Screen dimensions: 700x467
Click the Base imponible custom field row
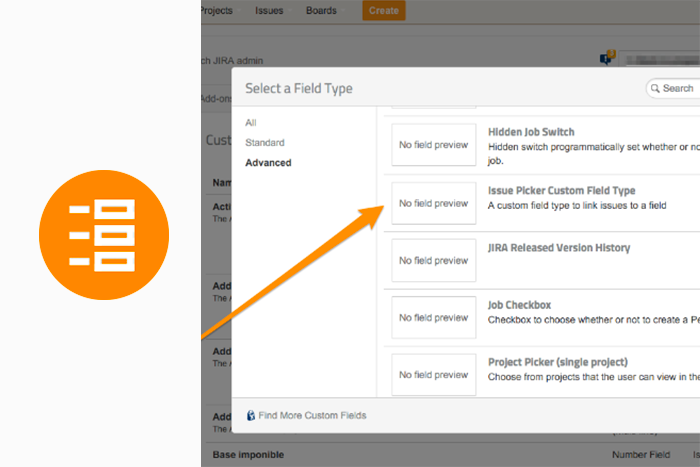(x=453, y=455)
